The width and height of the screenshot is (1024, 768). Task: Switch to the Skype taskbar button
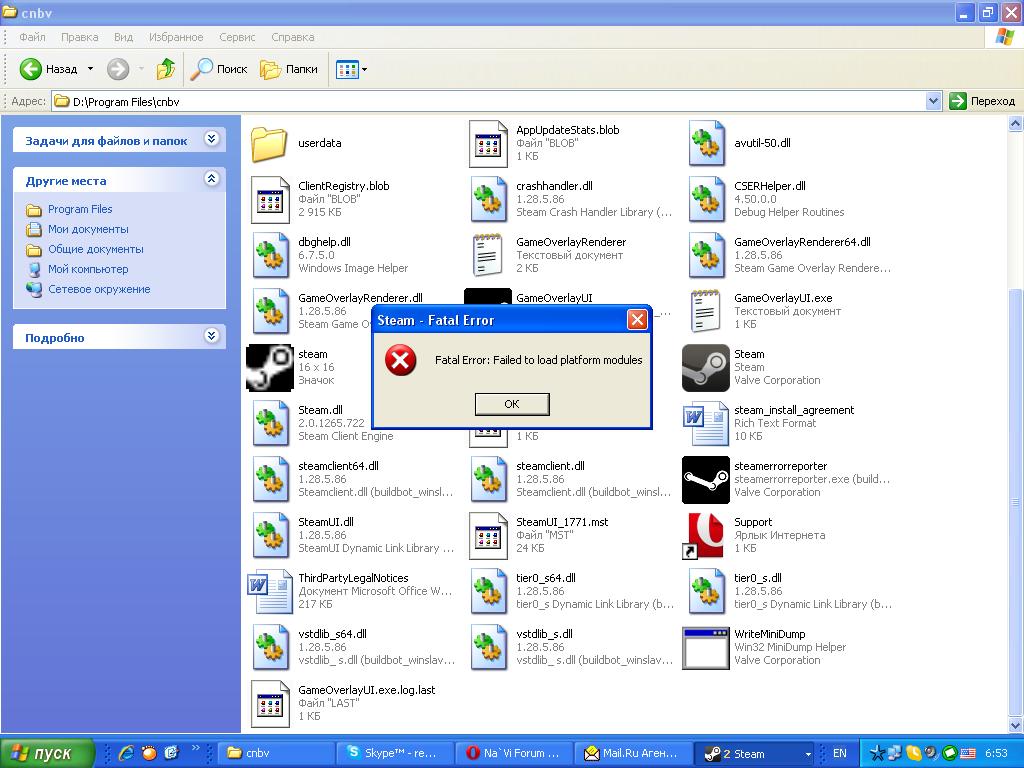(395, 753)
